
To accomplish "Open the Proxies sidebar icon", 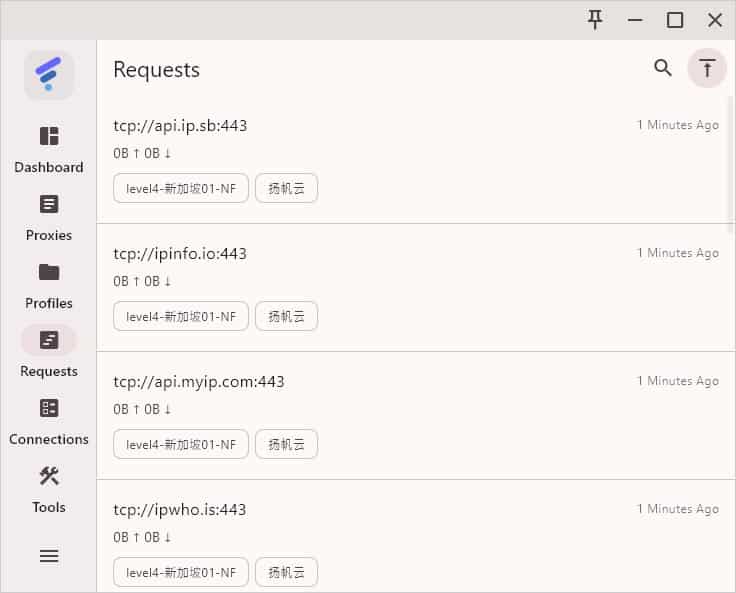I will (x=49, y=204).
